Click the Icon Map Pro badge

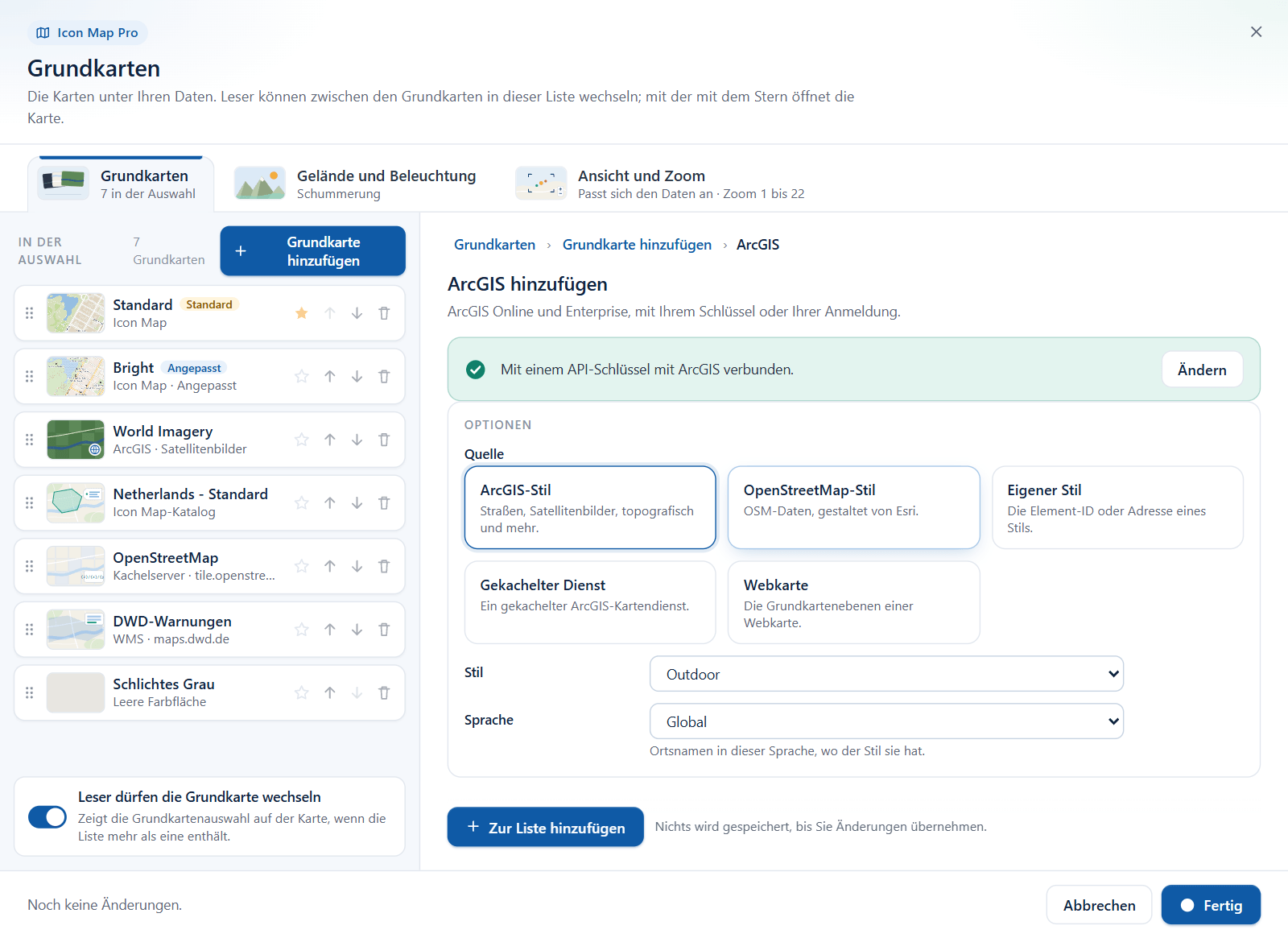pos(88,33)
